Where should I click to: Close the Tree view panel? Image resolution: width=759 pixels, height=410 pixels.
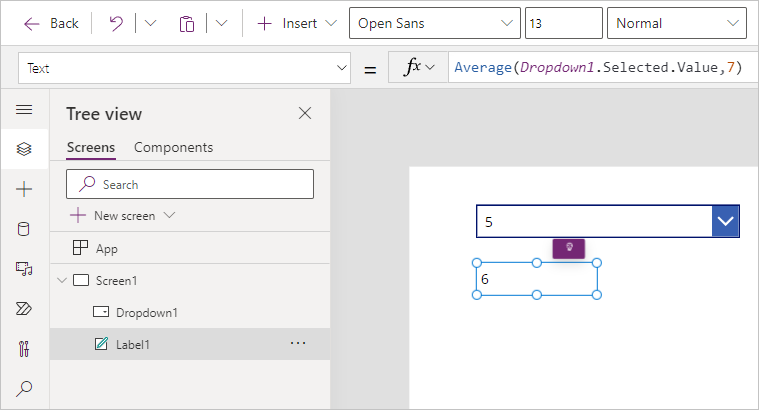305,113
